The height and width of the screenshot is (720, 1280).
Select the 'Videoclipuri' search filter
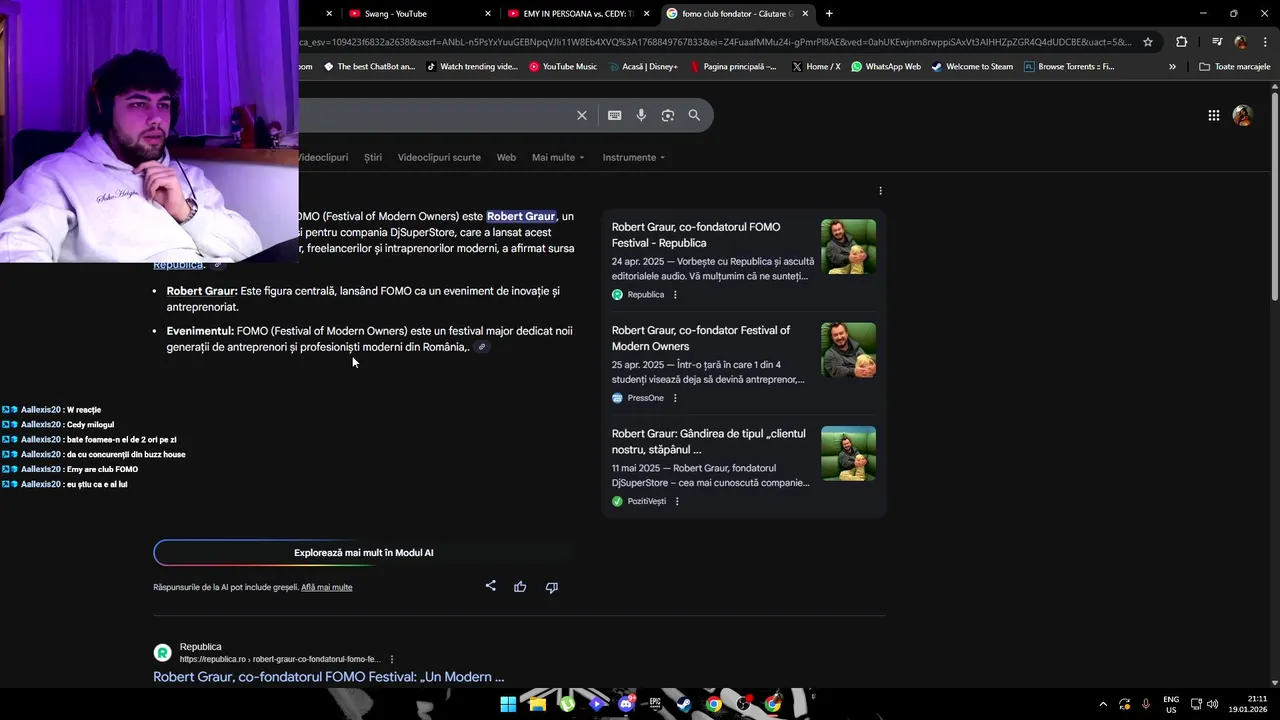(323, 157)
